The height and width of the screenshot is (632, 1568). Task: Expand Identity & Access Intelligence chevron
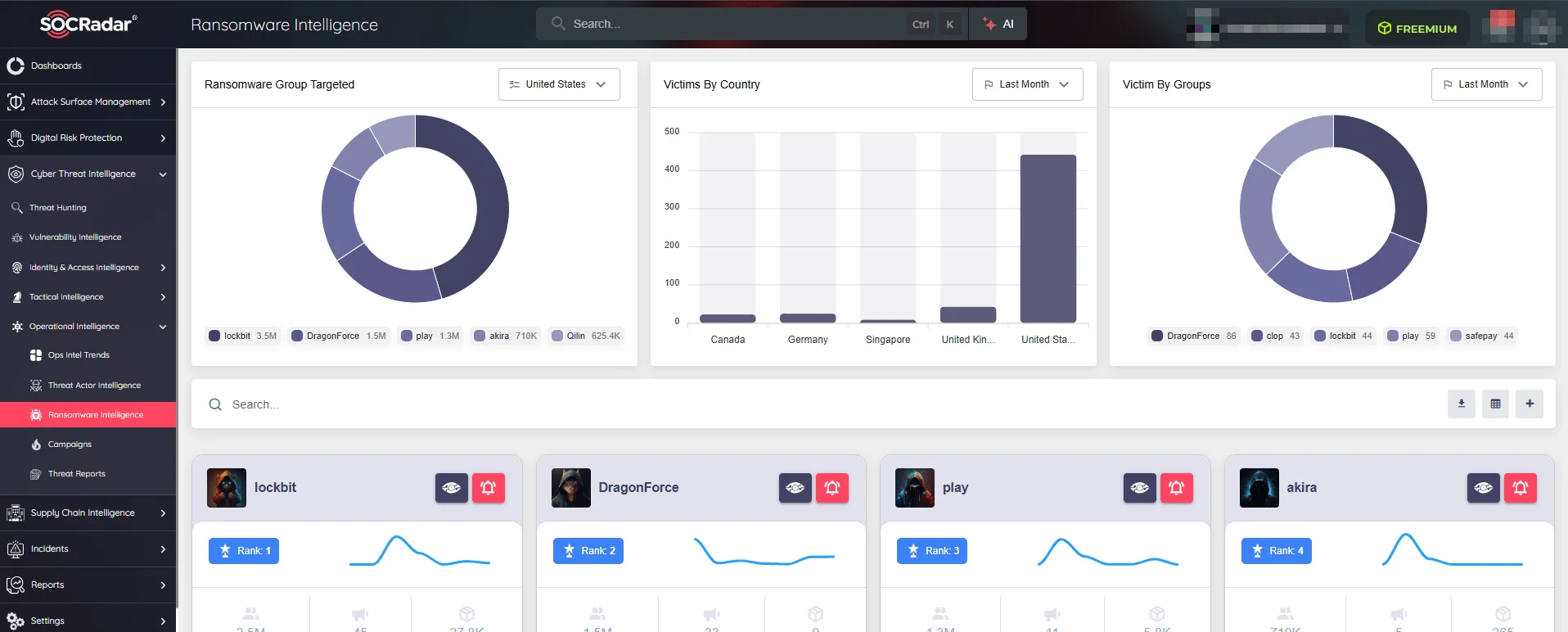pyautogui.click(x=163, y=268)
